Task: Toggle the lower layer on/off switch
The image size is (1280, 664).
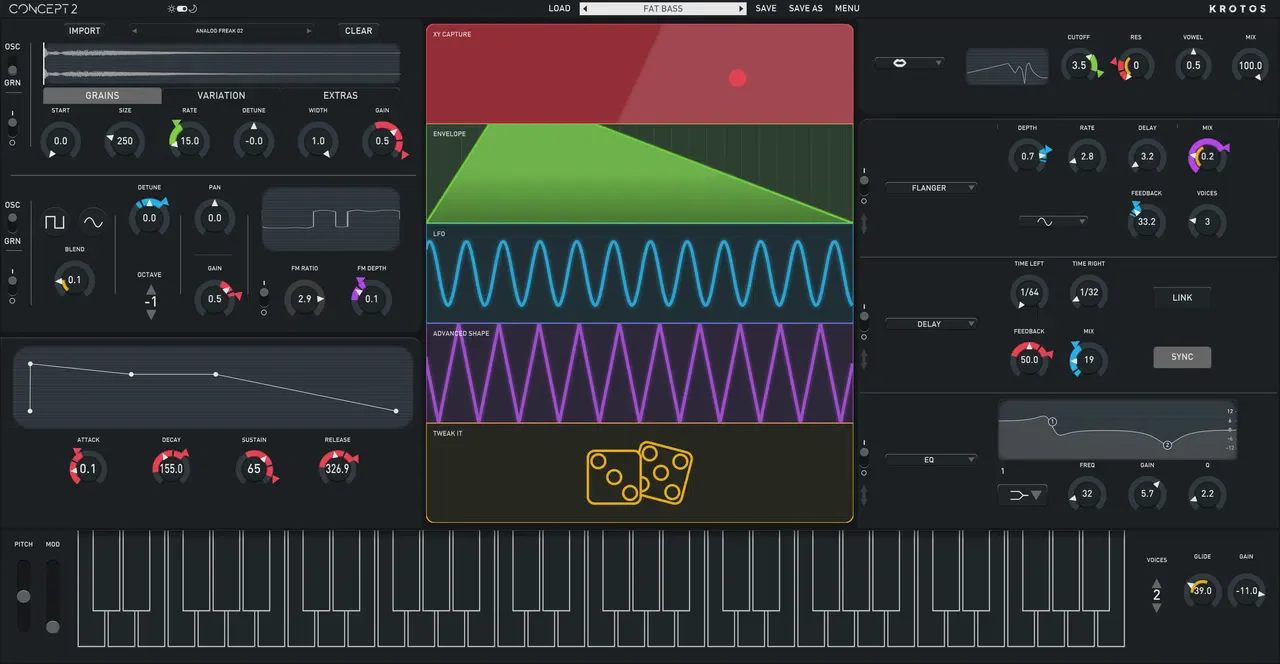Action: coord(13,283)
